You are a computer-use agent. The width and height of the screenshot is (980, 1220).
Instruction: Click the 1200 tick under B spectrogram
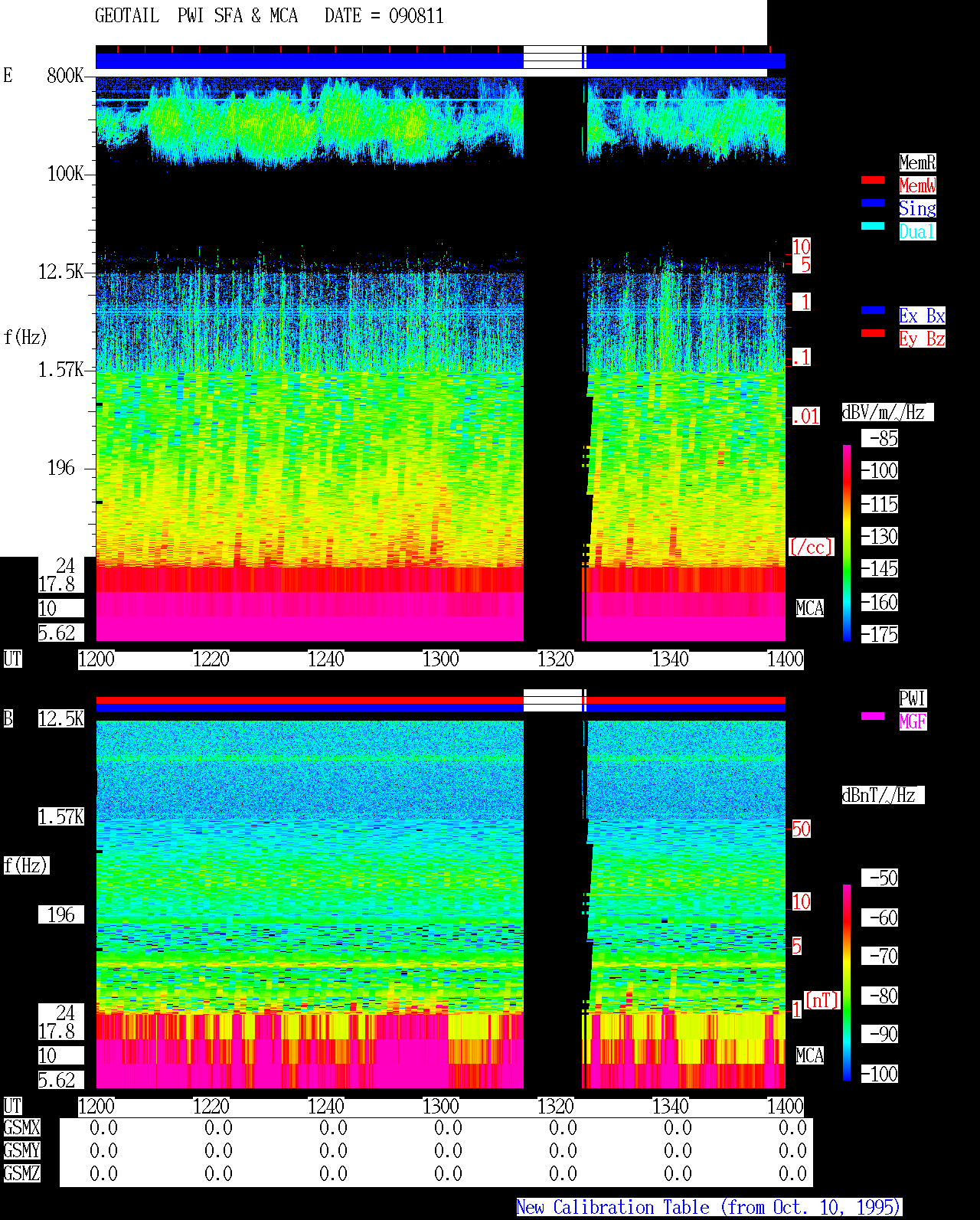click(96, 1106)
